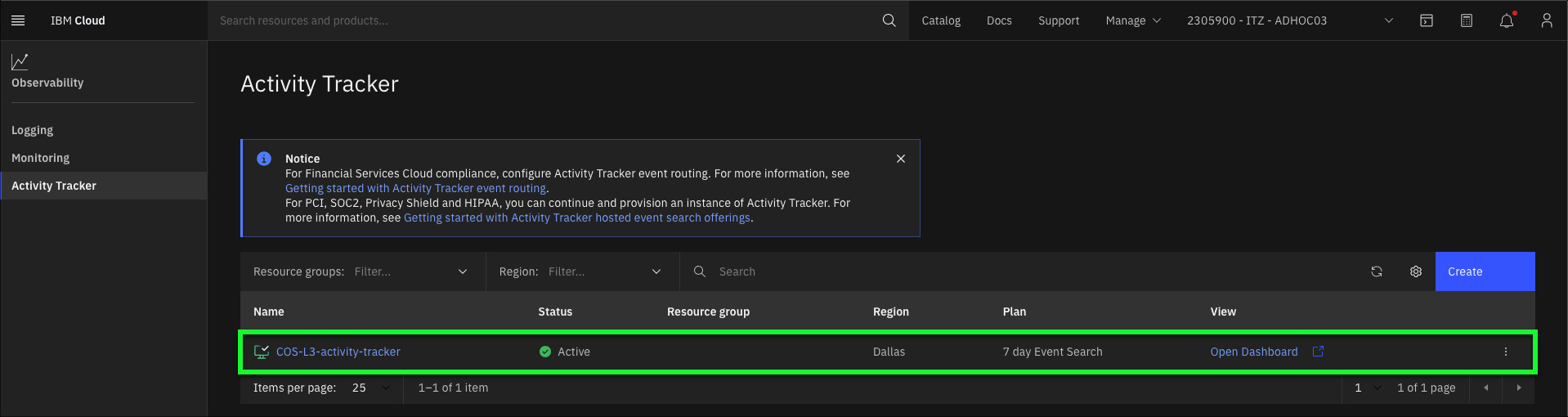The width and height of the screenshot is (1568, 417).
Task: Click the Dallas region cell
Action: click(x=889, y=352)
